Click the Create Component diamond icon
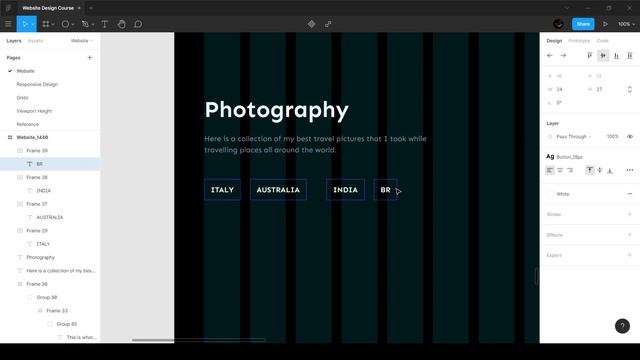Image resolution: width=640 pixels, height=360 pixels. (x=311, y=24)
